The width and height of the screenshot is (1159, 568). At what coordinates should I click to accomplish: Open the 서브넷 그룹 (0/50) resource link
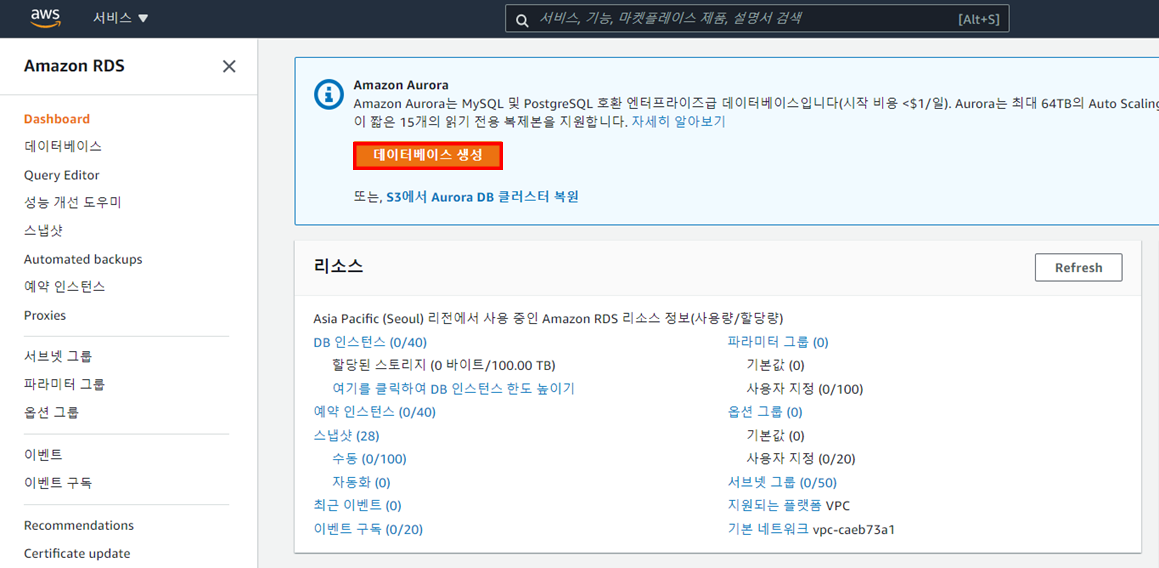tap(782, 483)
